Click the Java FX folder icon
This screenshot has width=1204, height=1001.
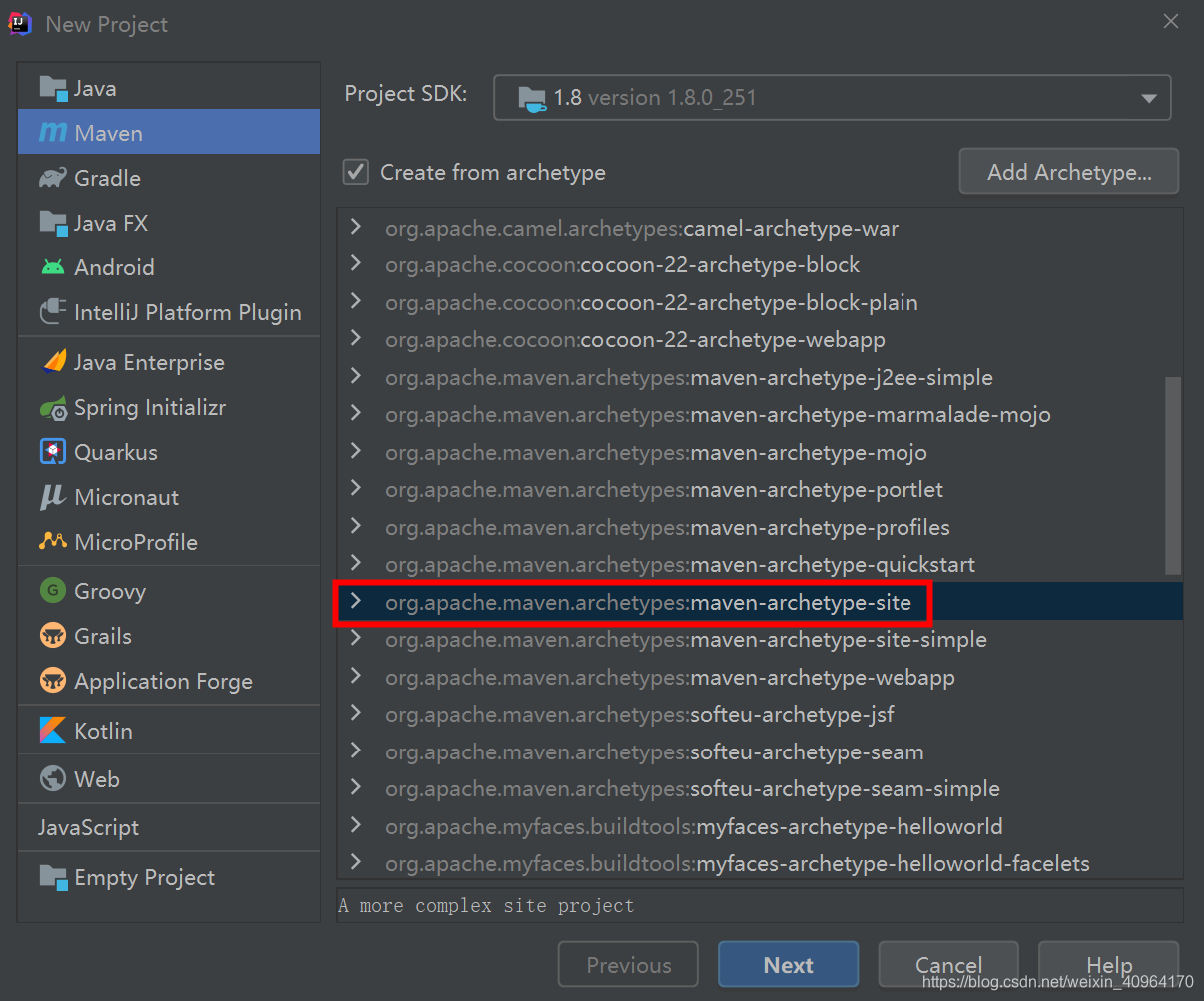[53, 223]
